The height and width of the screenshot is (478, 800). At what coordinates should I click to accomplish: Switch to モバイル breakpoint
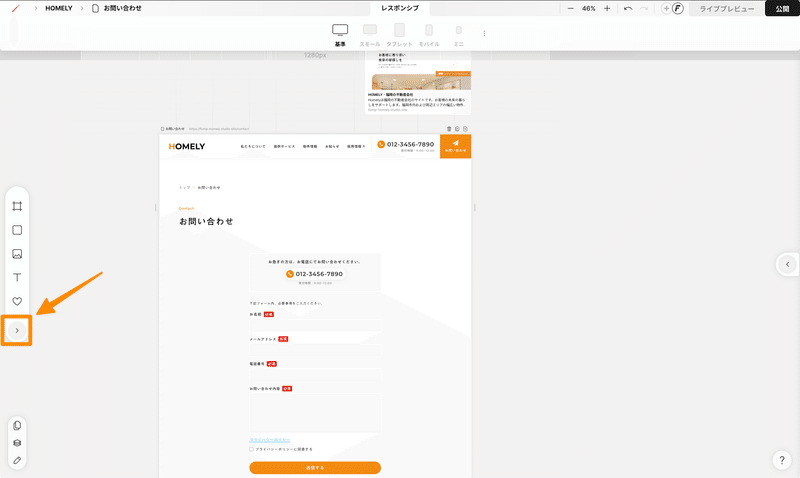(x=429, y=35)
